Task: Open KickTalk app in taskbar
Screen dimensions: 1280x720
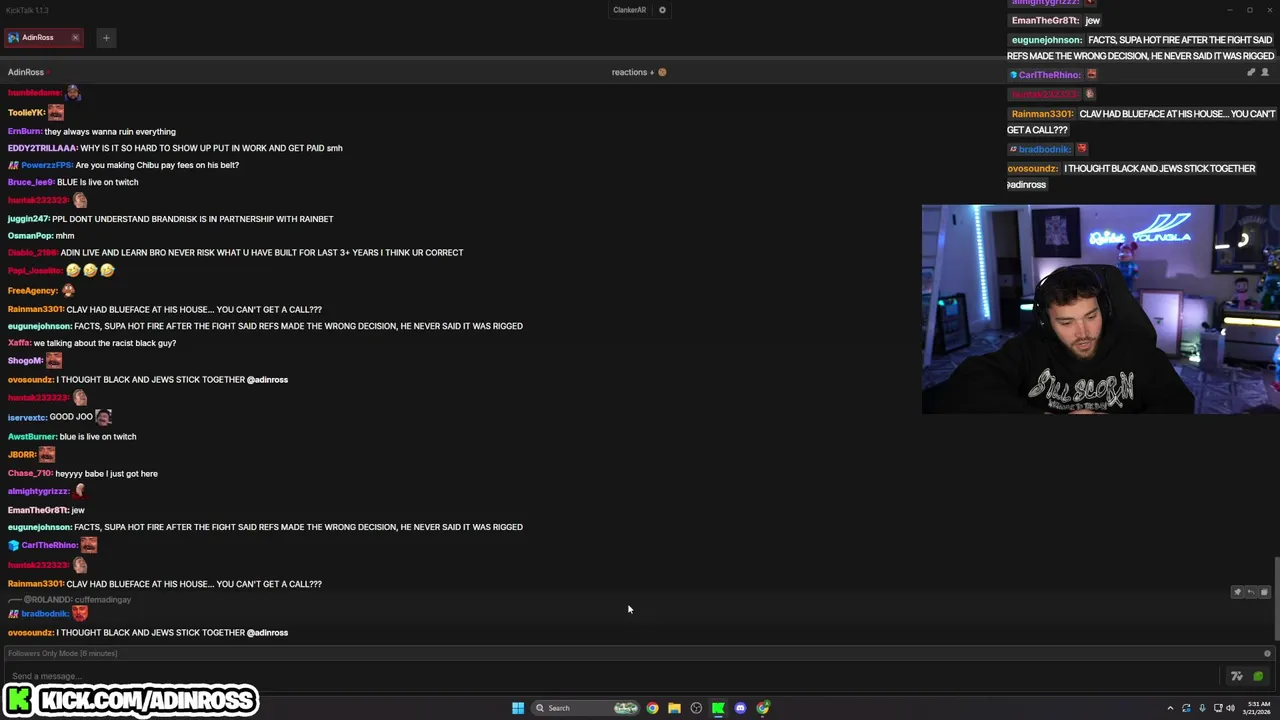Action: tap(718, 708)
